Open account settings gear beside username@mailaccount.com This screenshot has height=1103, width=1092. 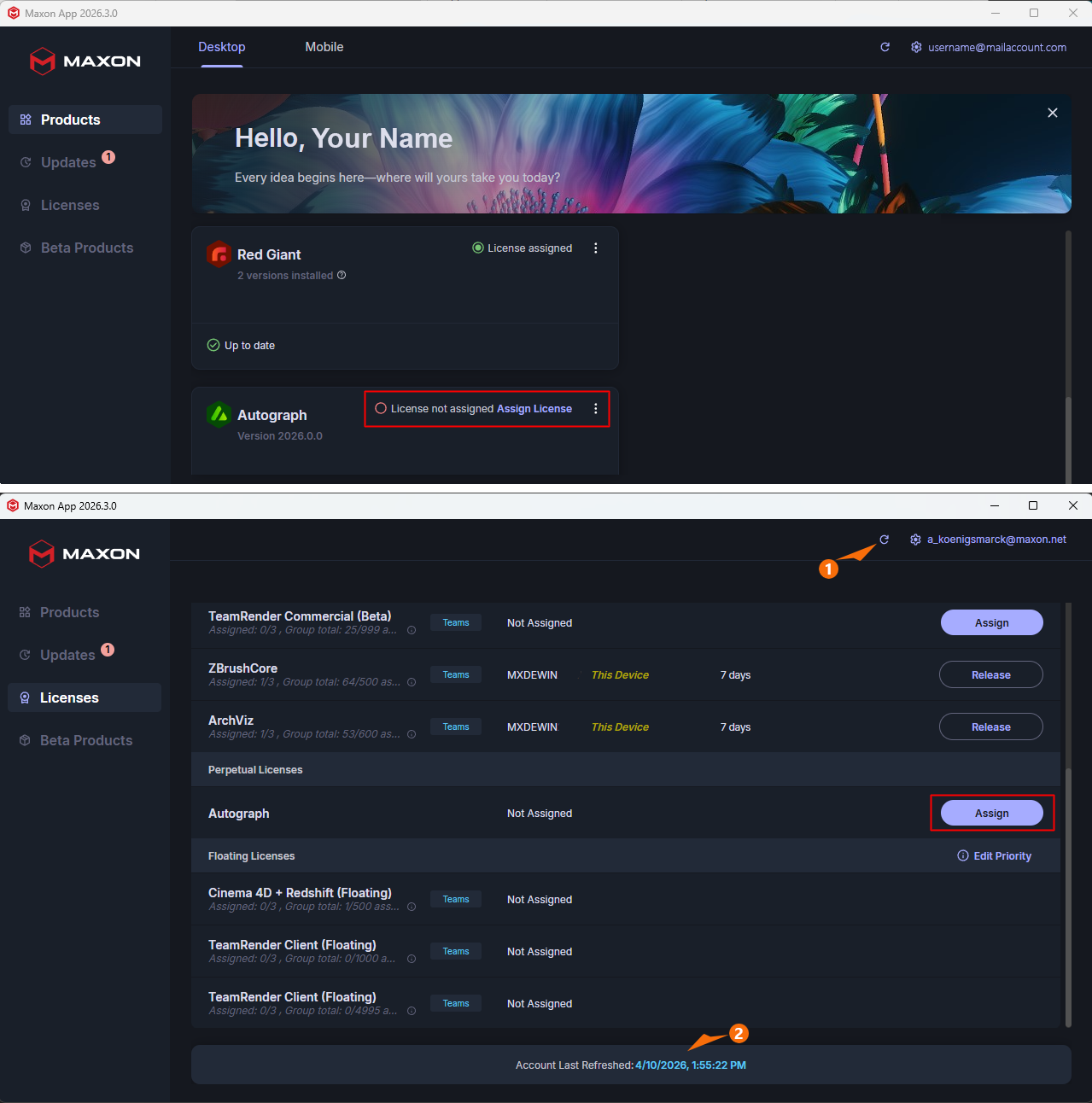(916, 47)
